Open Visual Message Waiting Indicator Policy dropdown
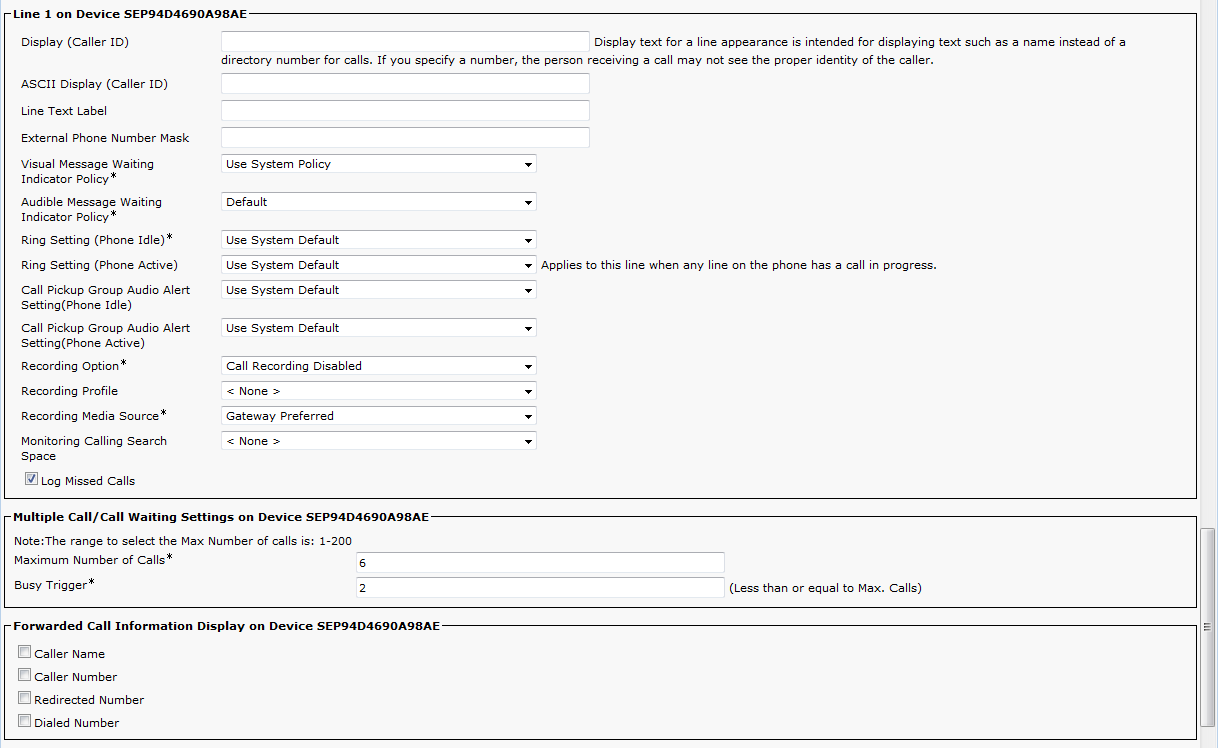 tap(378, 164)
